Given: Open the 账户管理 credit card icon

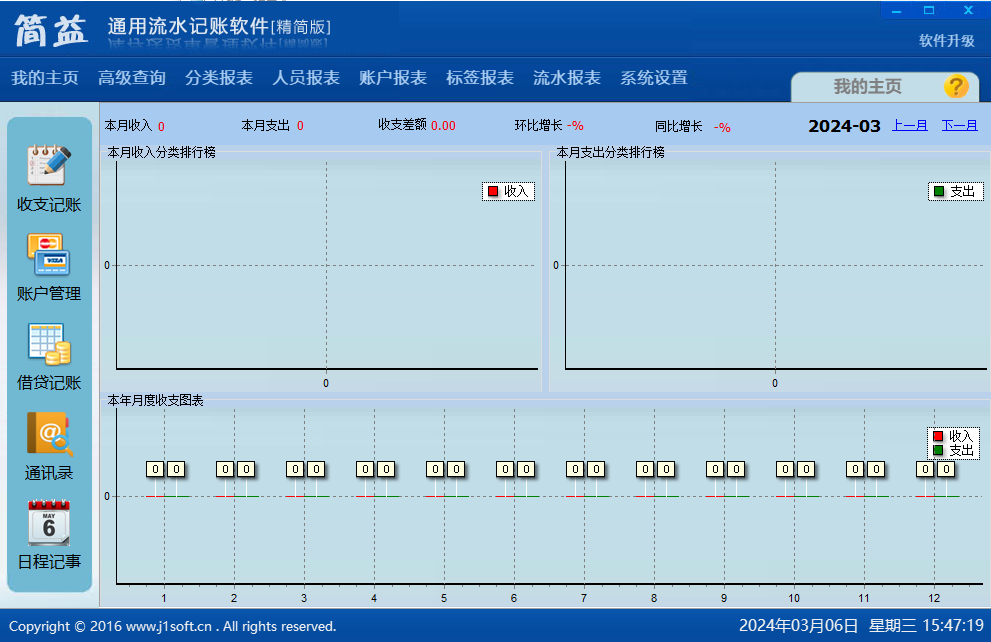Looking at the screenshot, I should (x=49, y=255).
